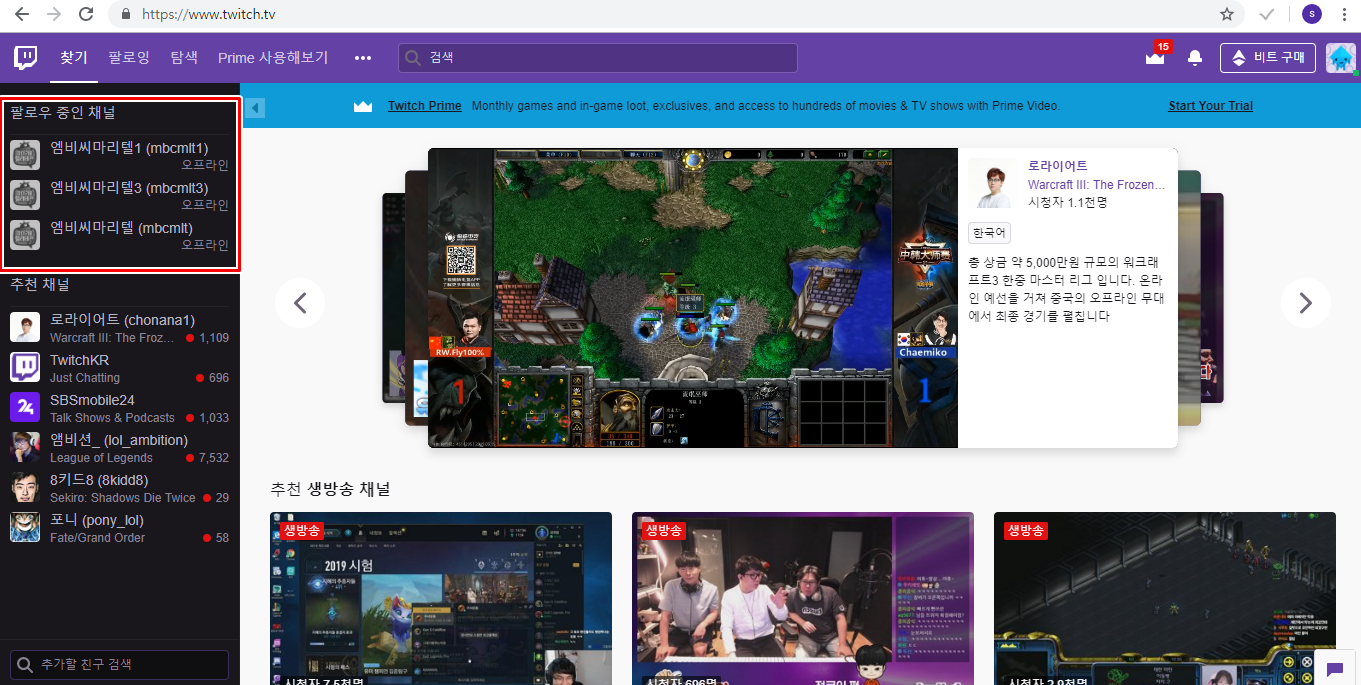Click avatar of 엠비씨마리텔 (mbcmlt) channel
The height and width of the screenshot is (685, 1361).
25,235
